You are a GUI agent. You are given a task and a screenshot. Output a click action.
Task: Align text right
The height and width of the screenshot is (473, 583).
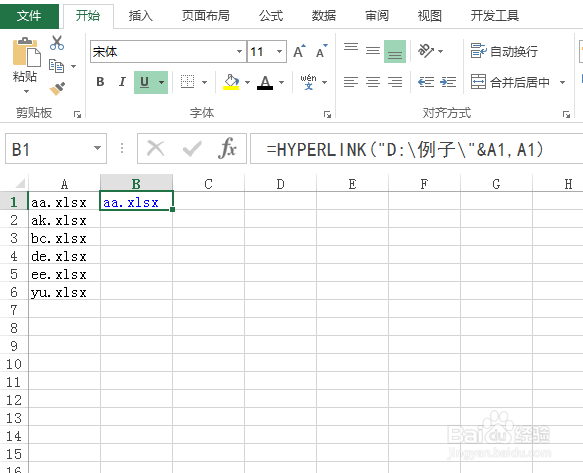tap(395, 82)
